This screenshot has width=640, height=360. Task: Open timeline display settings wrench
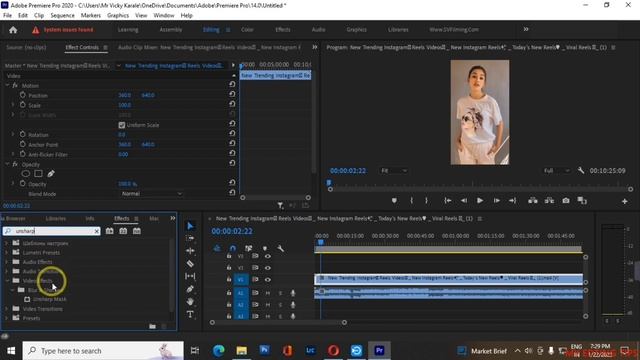click(281, 248)
